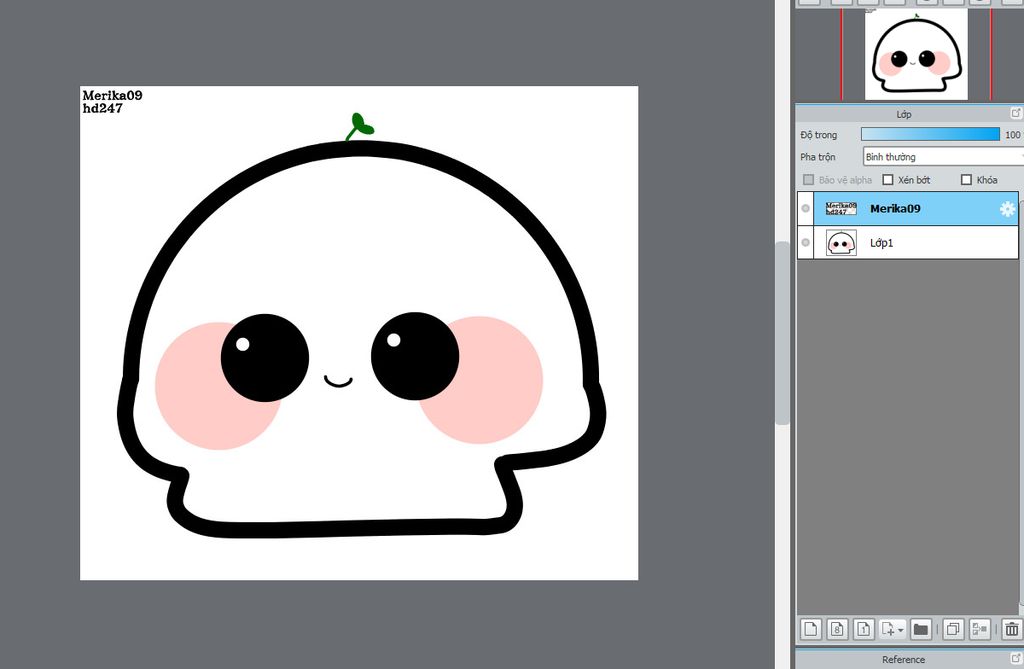Click the Lớp panel title
1024x669 pixels.
coord(904,114)
